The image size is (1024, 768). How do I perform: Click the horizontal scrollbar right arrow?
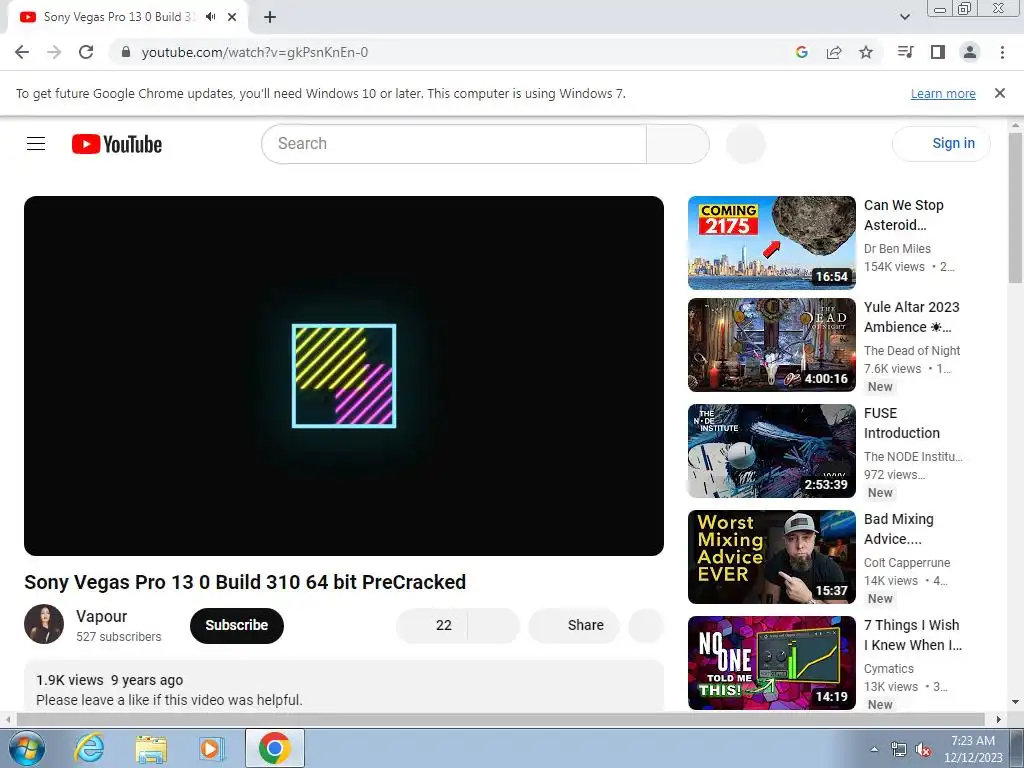coord(999,719)
